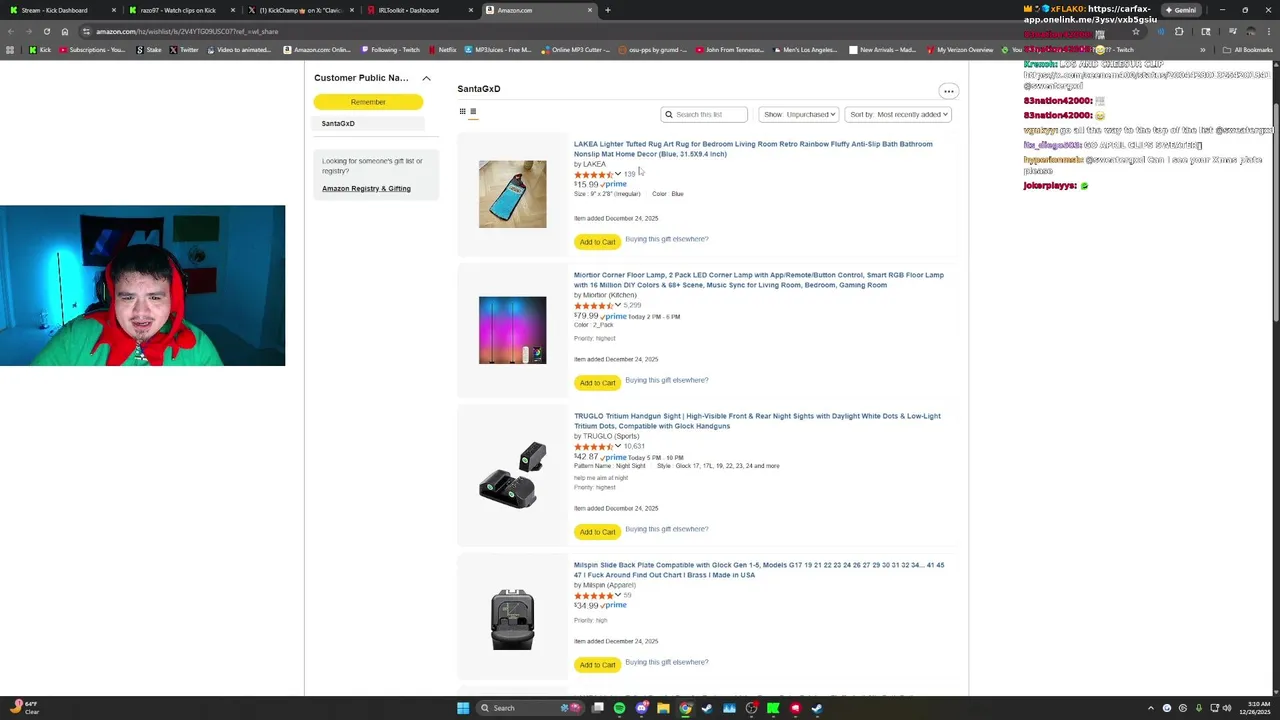Open the three-dot more options menu

click(948, 91)
